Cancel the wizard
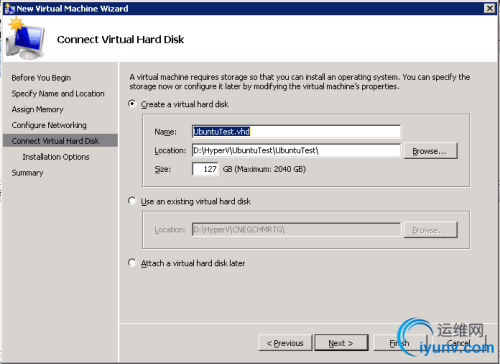This screenshot has width=500, height=364. pyautogui.click(x=459, y=343)
